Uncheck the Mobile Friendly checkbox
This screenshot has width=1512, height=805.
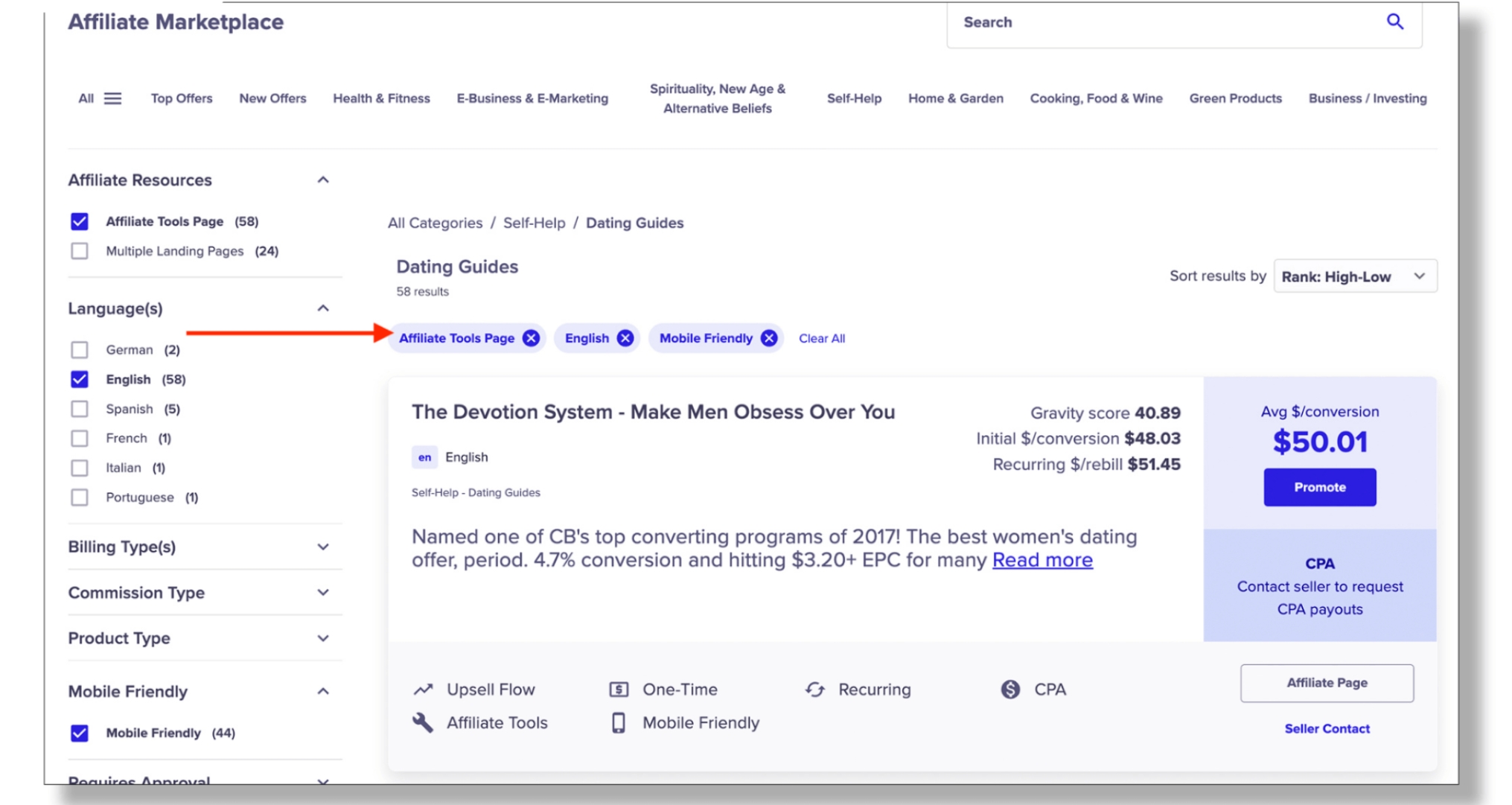[x=80, y=733]
